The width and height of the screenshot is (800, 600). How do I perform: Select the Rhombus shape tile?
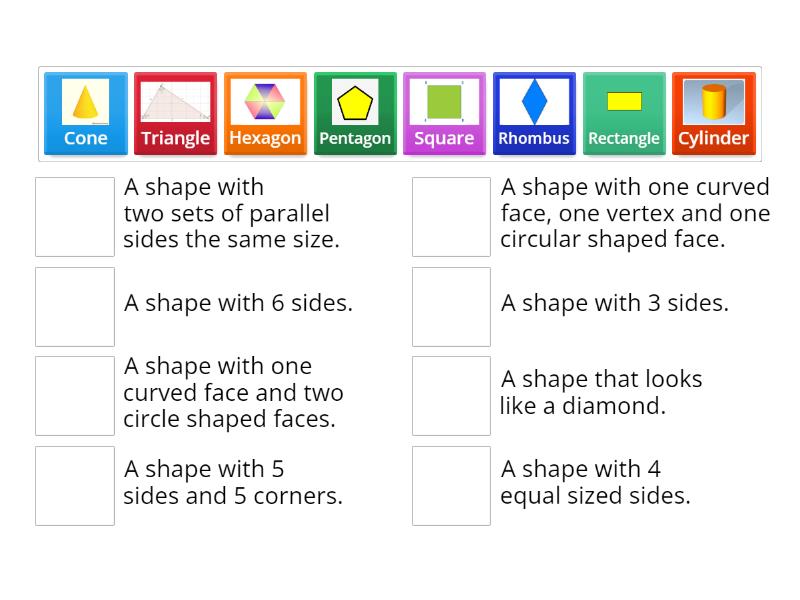(x=534, y=112)
